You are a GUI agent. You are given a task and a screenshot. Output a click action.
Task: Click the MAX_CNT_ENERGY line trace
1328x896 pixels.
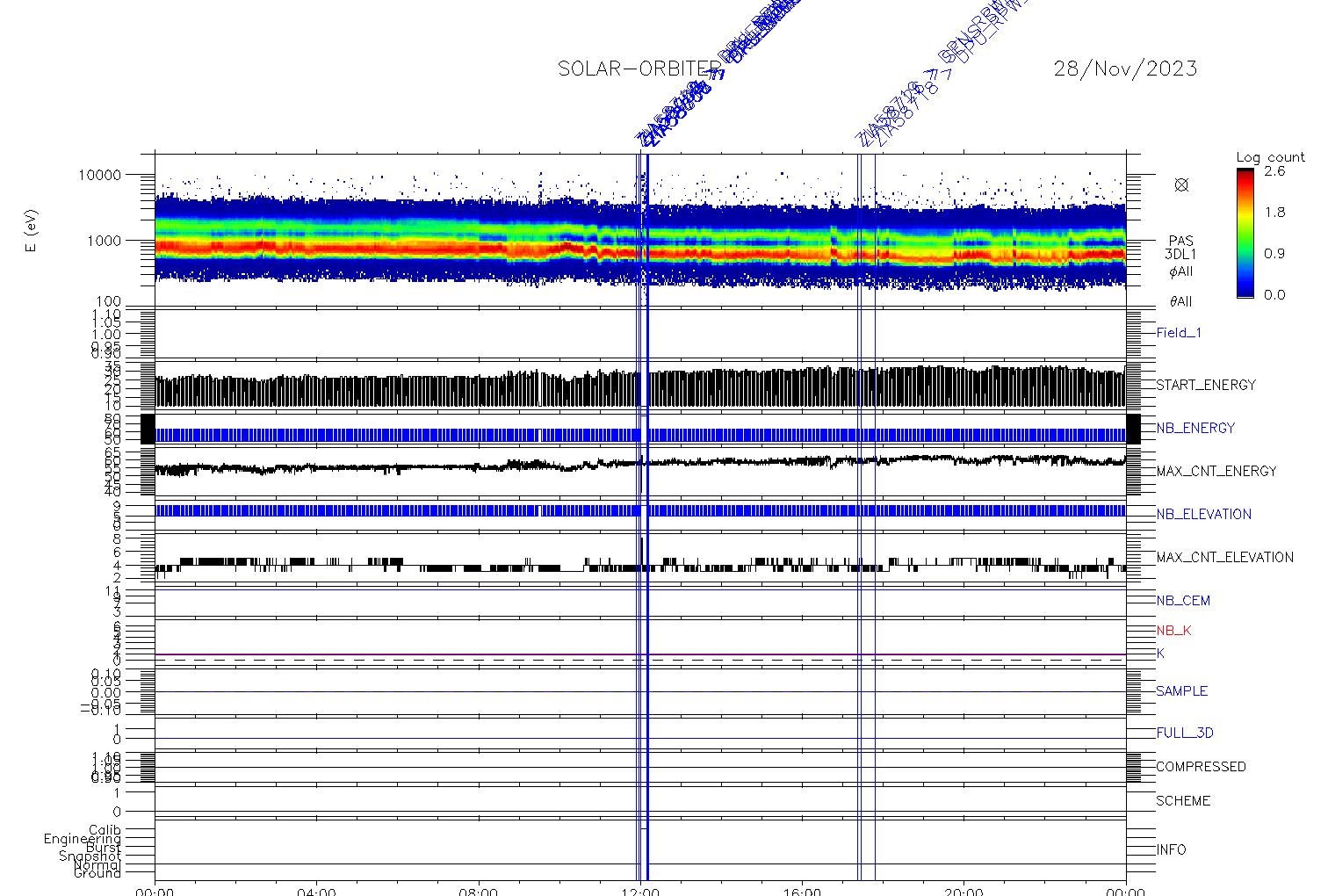point(640,463)
